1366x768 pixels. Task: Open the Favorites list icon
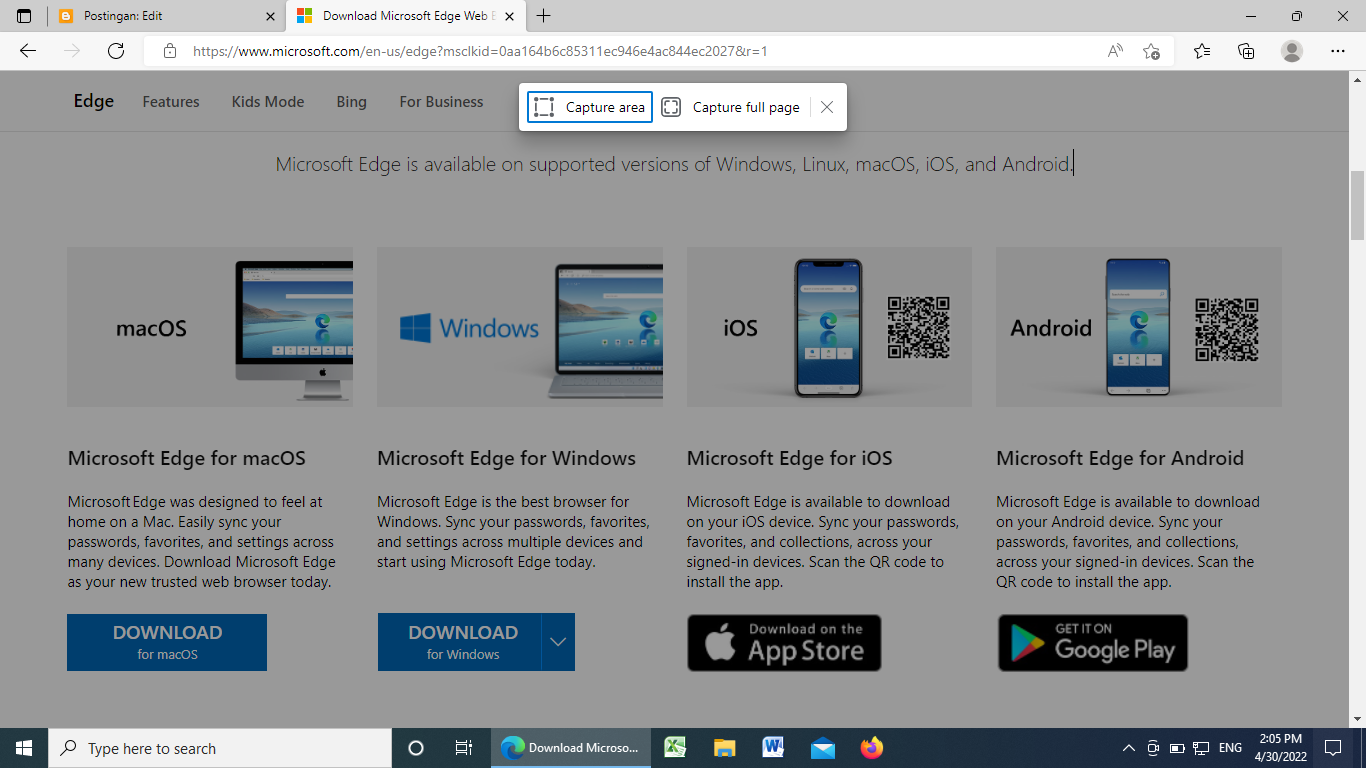tap(1202, 51)
